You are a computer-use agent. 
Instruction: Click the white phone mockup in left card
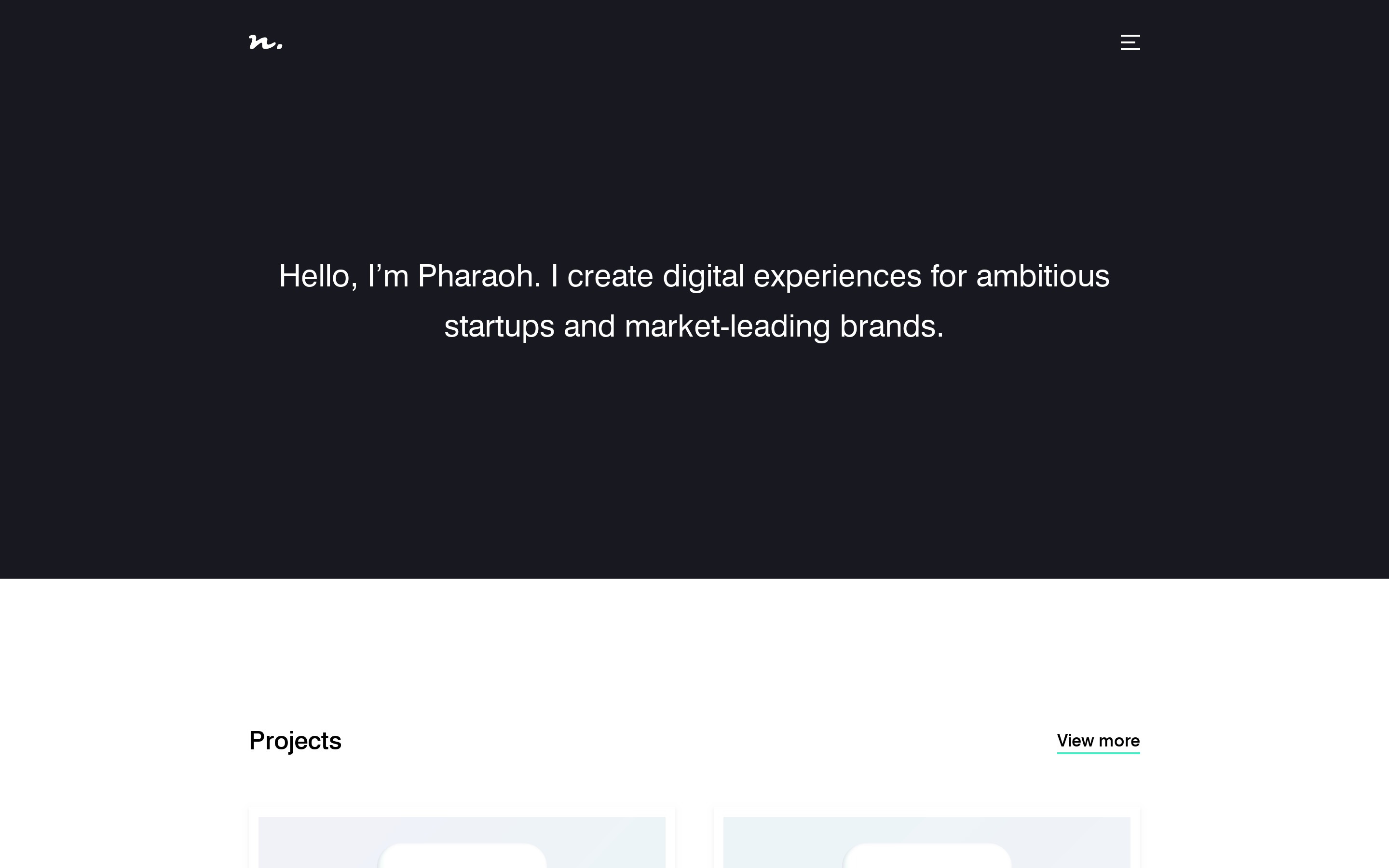462,855
